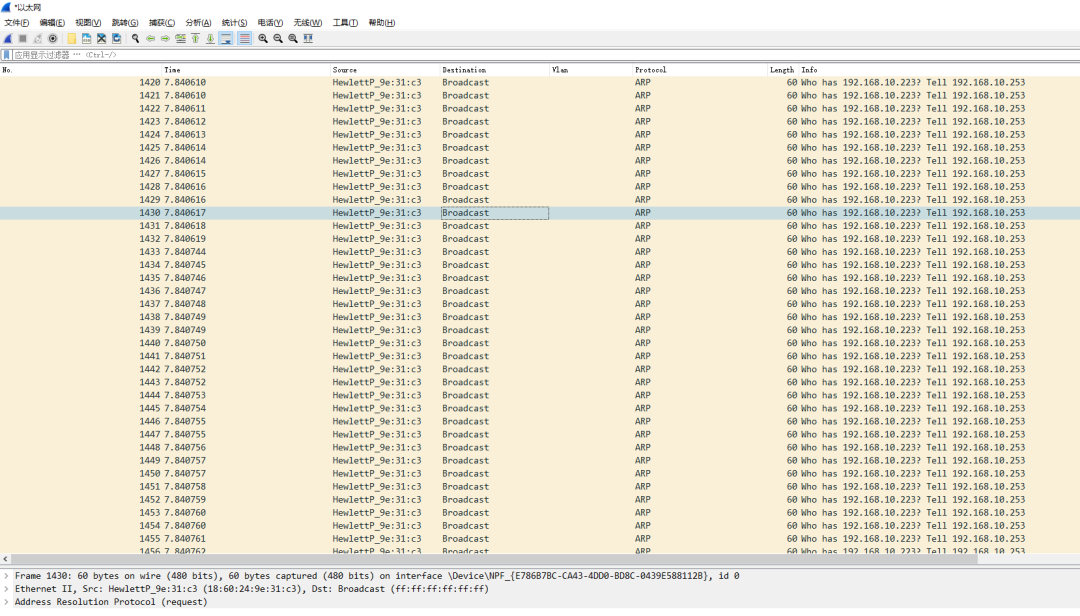Go back to previous packet in history
Viewport: 1080px width, 616px height.
coord(150,39)
